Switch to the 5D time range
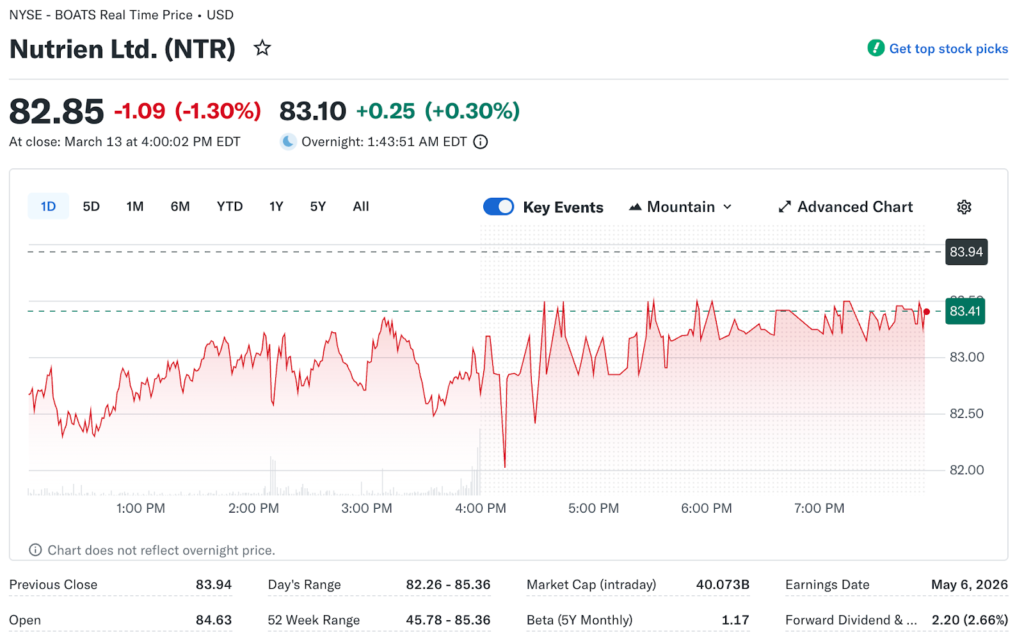 point(91,207)
